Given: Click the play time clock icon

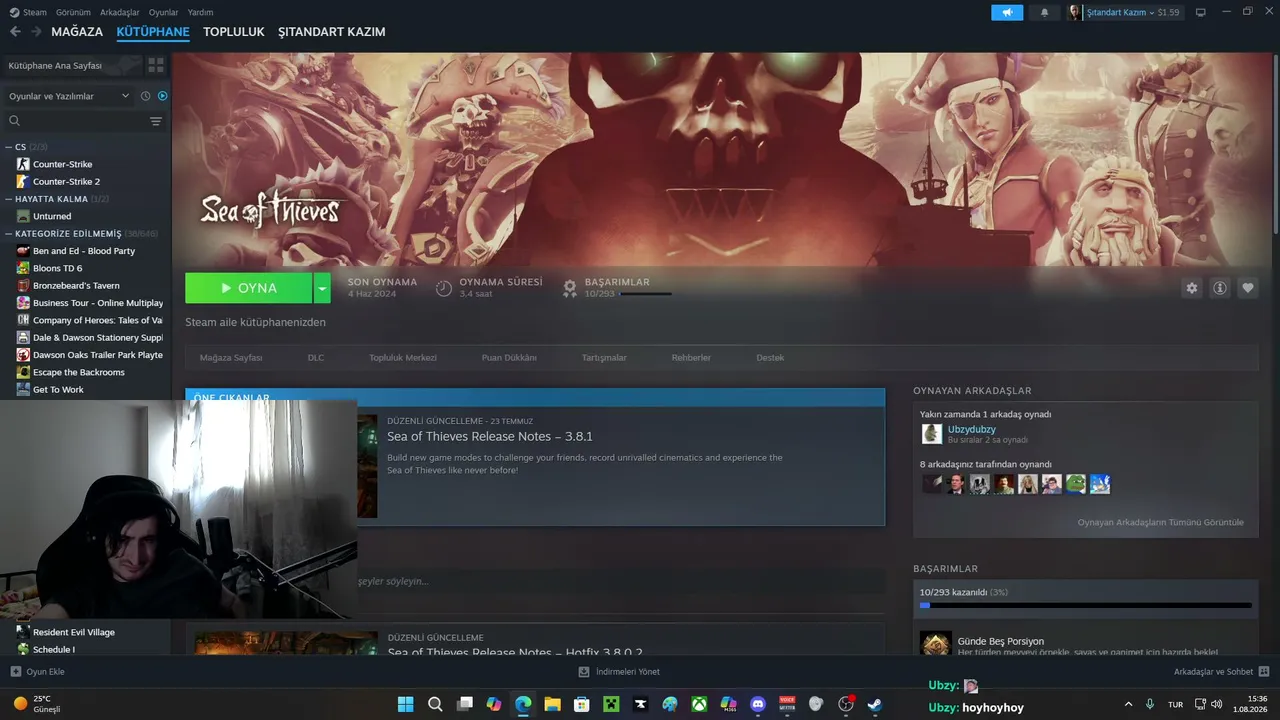Looking at the screenshot, I should (444, 288).
